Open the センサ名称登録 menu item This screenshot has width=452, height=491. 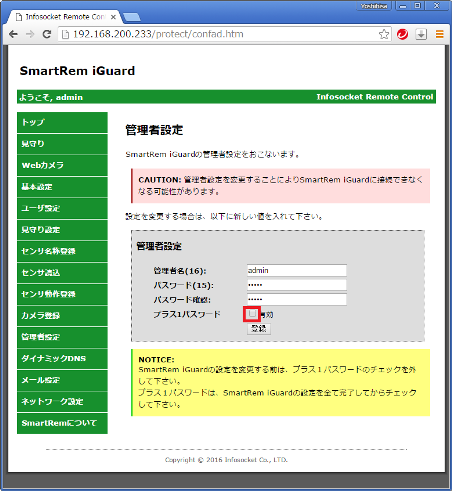click(x=62, y=251)
